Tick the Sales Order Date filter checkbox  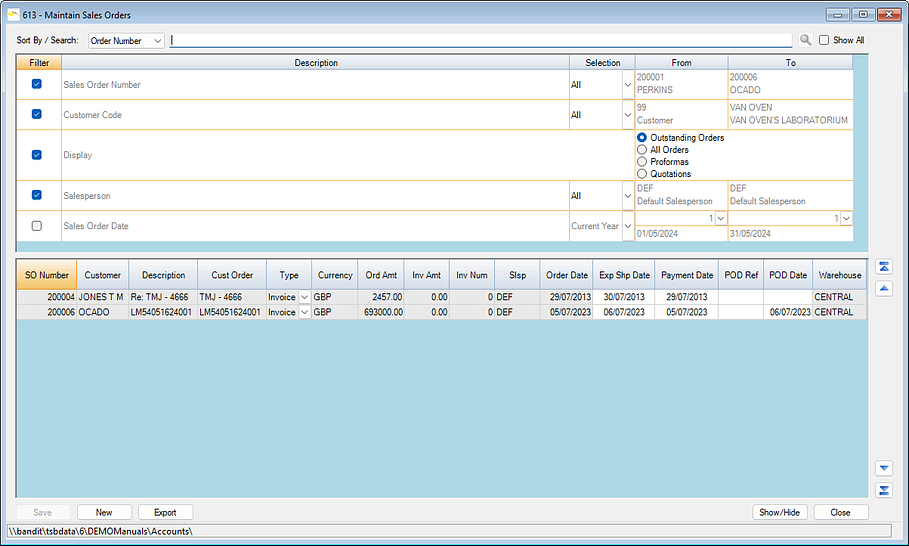(37, 226)
